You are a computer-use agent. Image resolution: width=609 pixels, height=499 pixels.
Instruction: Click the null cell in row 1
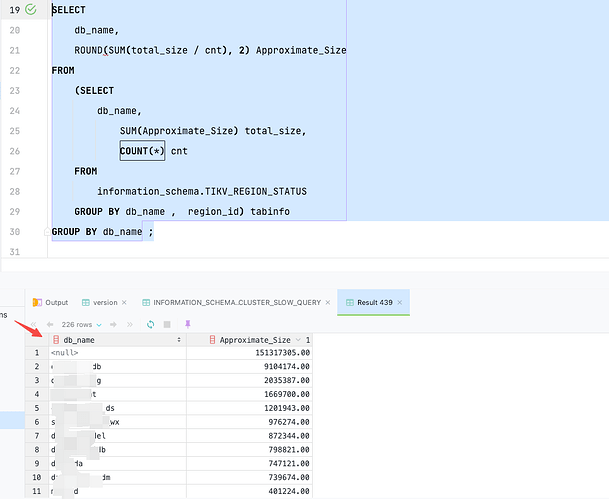tap(66, 353)
